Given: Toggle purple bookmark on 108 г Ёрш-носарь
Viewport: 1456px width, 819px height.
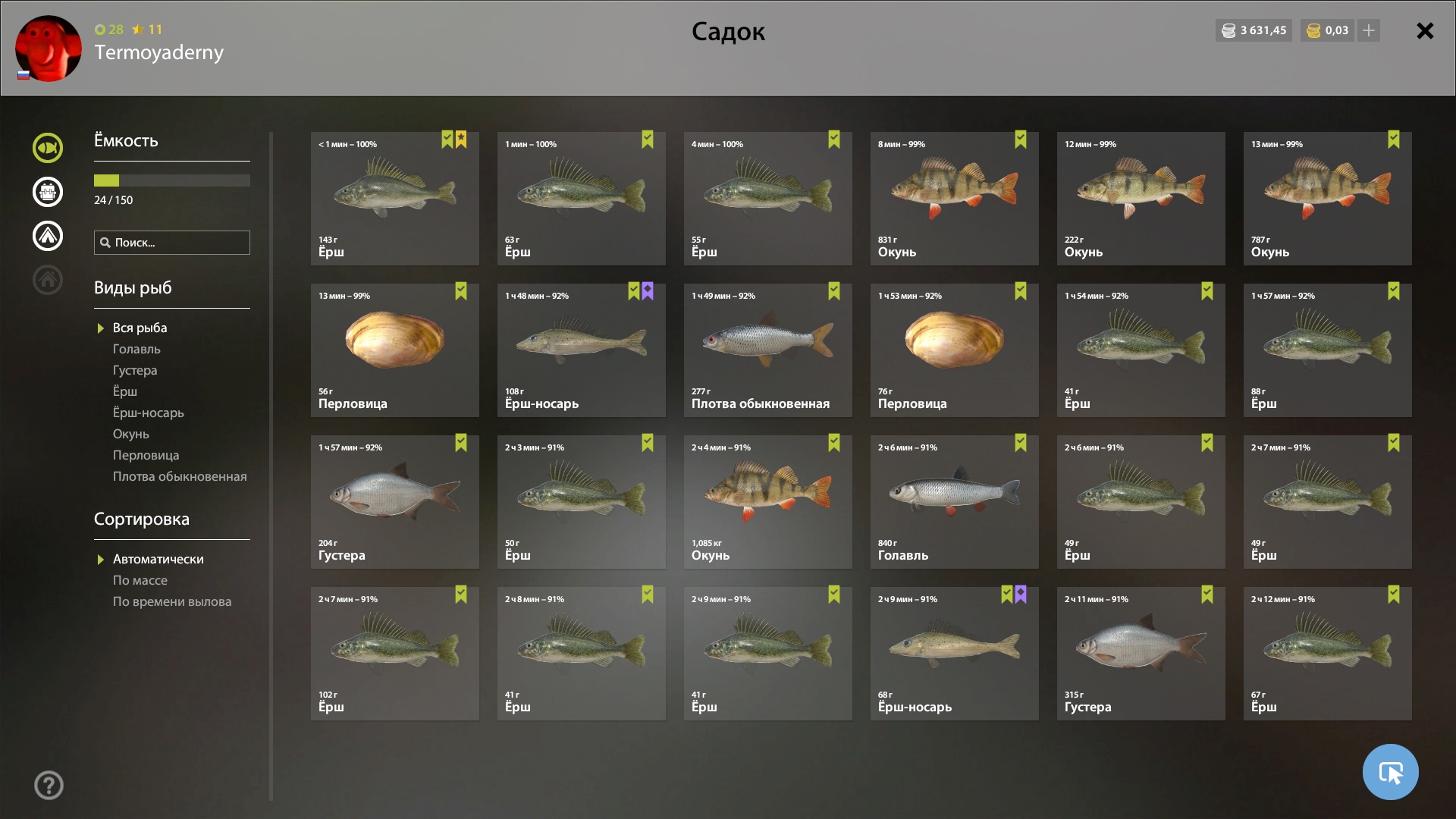Looking at the screenshot, I should click(648, 291).
